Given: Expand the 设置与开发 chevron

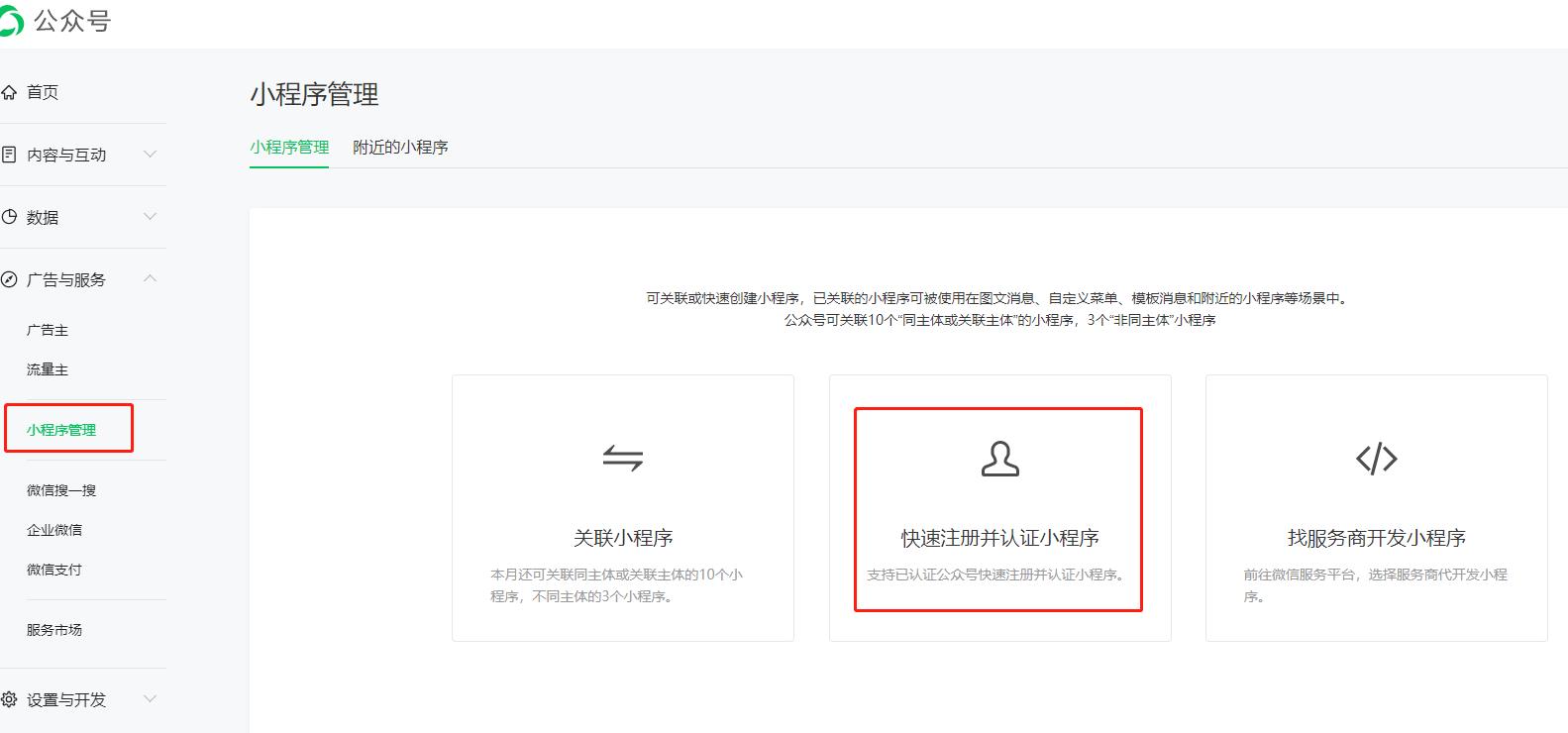Looking at the screenshot, I should coord(150,698).
